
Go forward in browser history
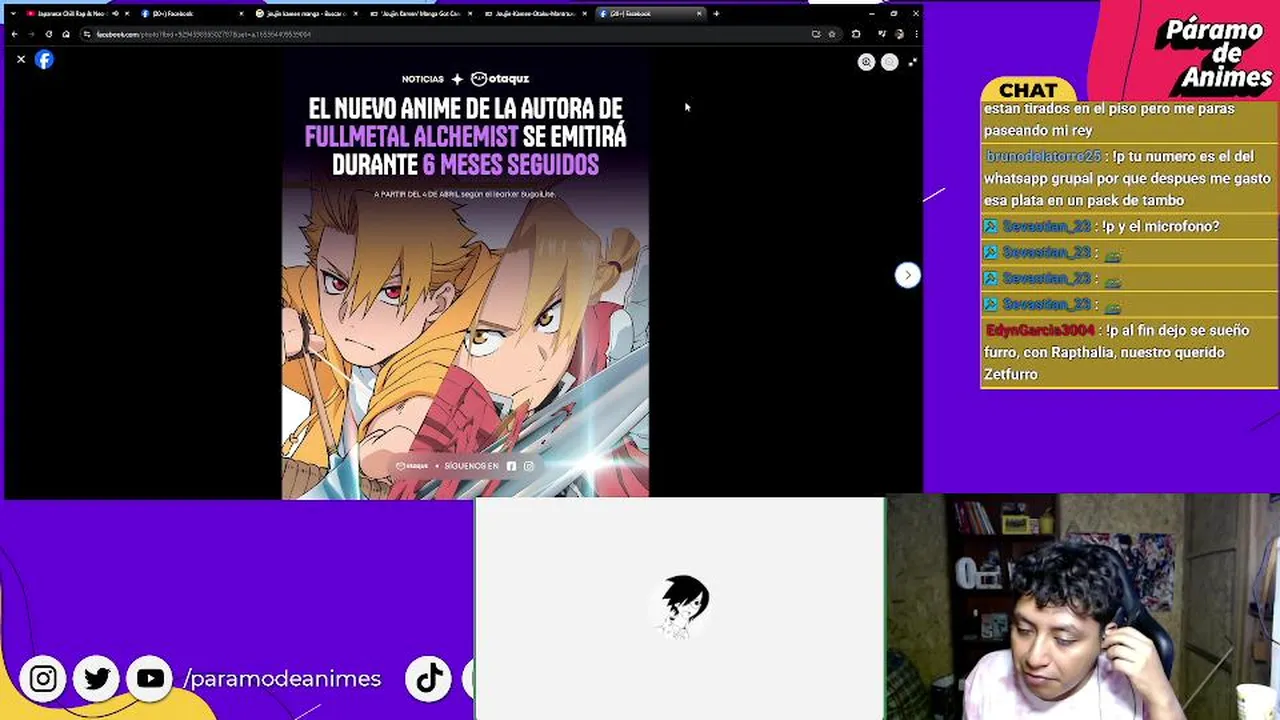31,34
